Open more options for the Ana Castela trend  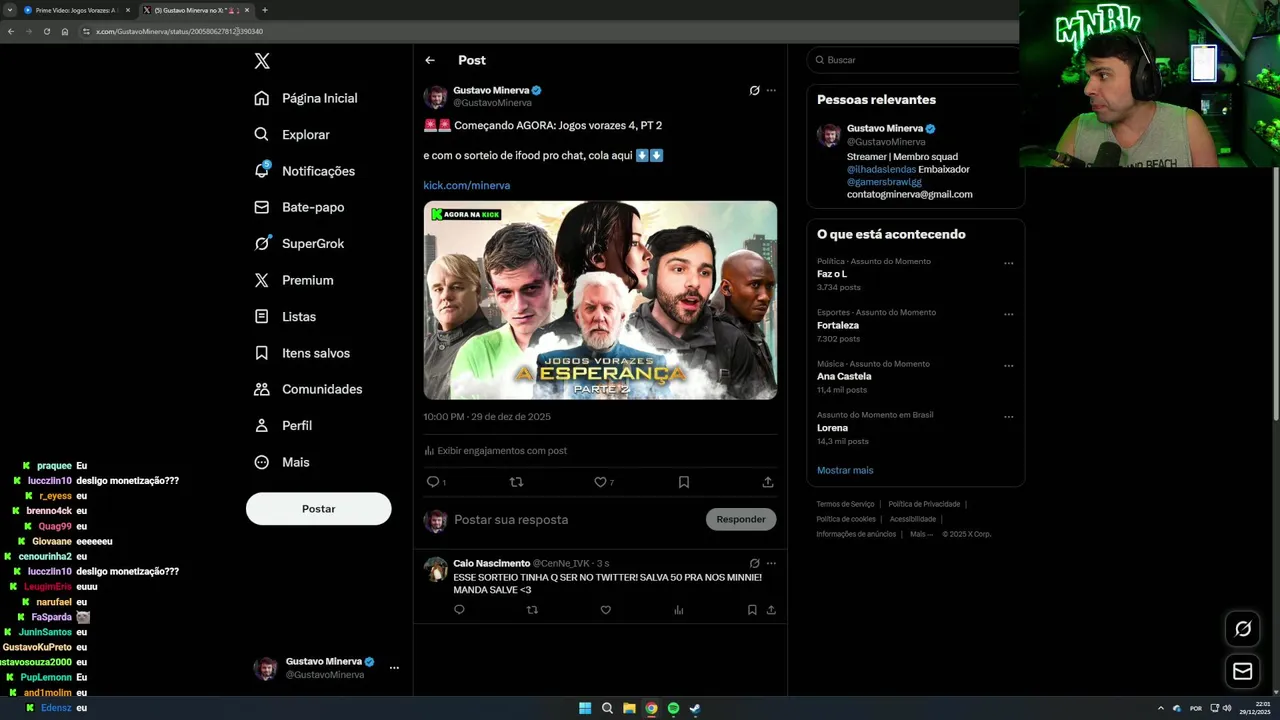1008,366
